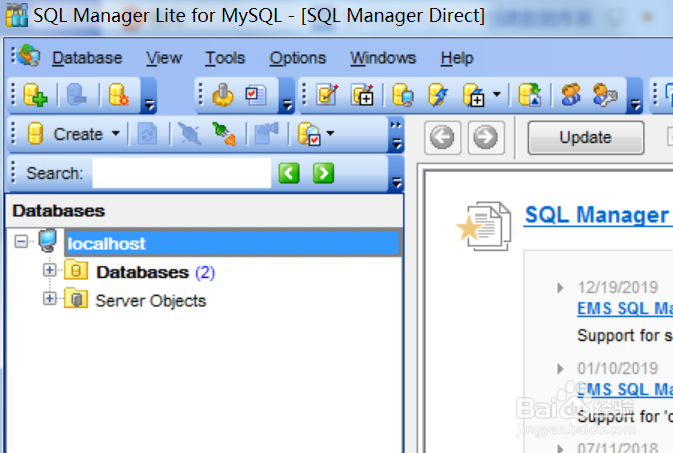Click inside the Search input field

182,173
